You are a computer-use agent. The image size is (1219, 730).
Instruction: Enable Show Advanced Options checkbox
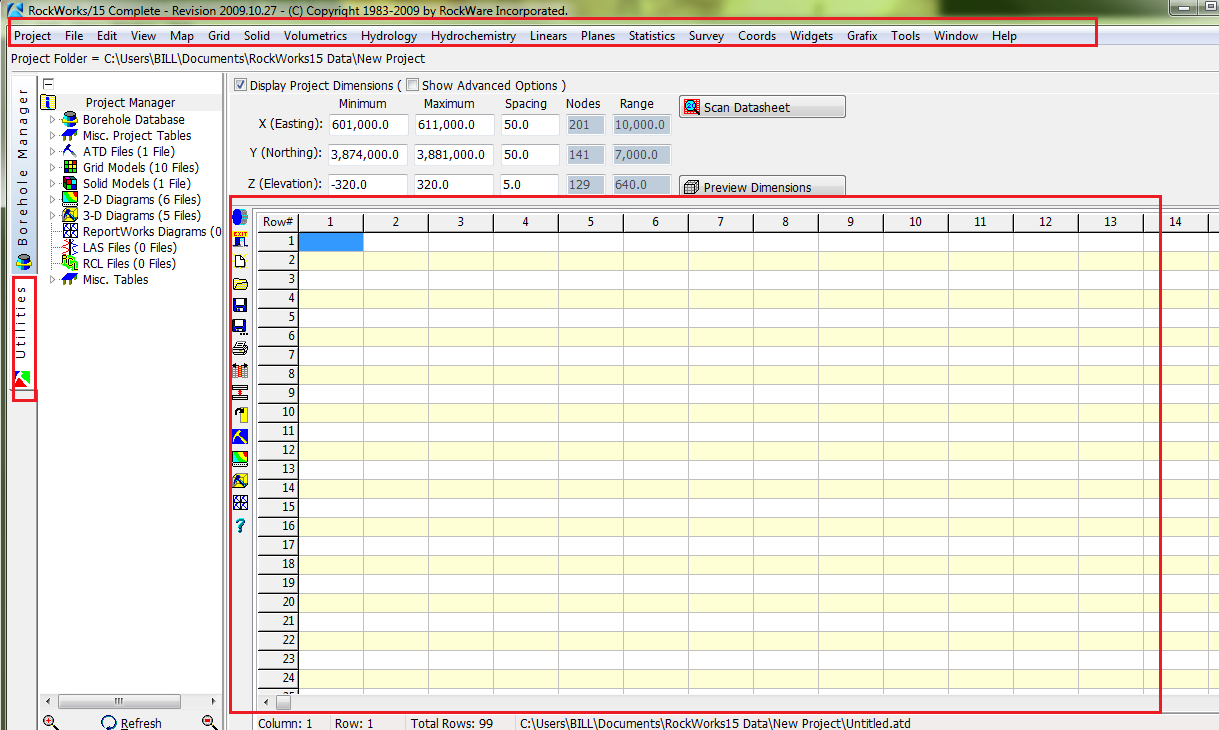(x=412, y=85)
